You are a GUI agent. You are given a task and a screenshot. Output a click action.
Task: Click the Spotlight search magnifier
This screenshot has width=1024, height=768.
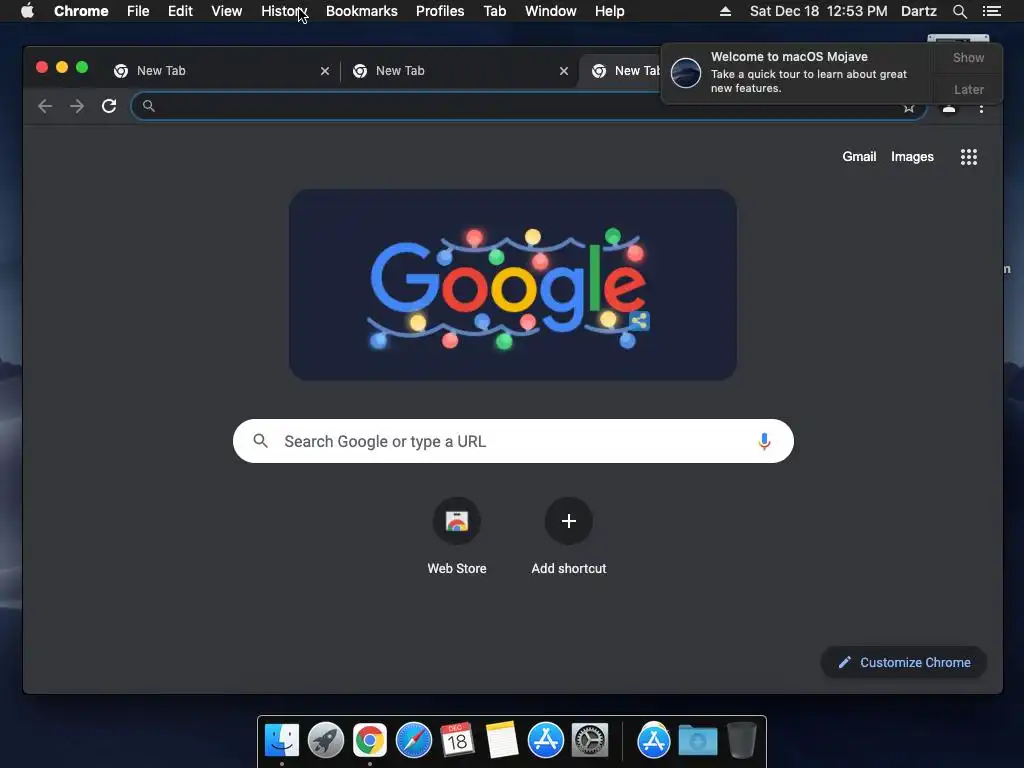tap(959, 11)
